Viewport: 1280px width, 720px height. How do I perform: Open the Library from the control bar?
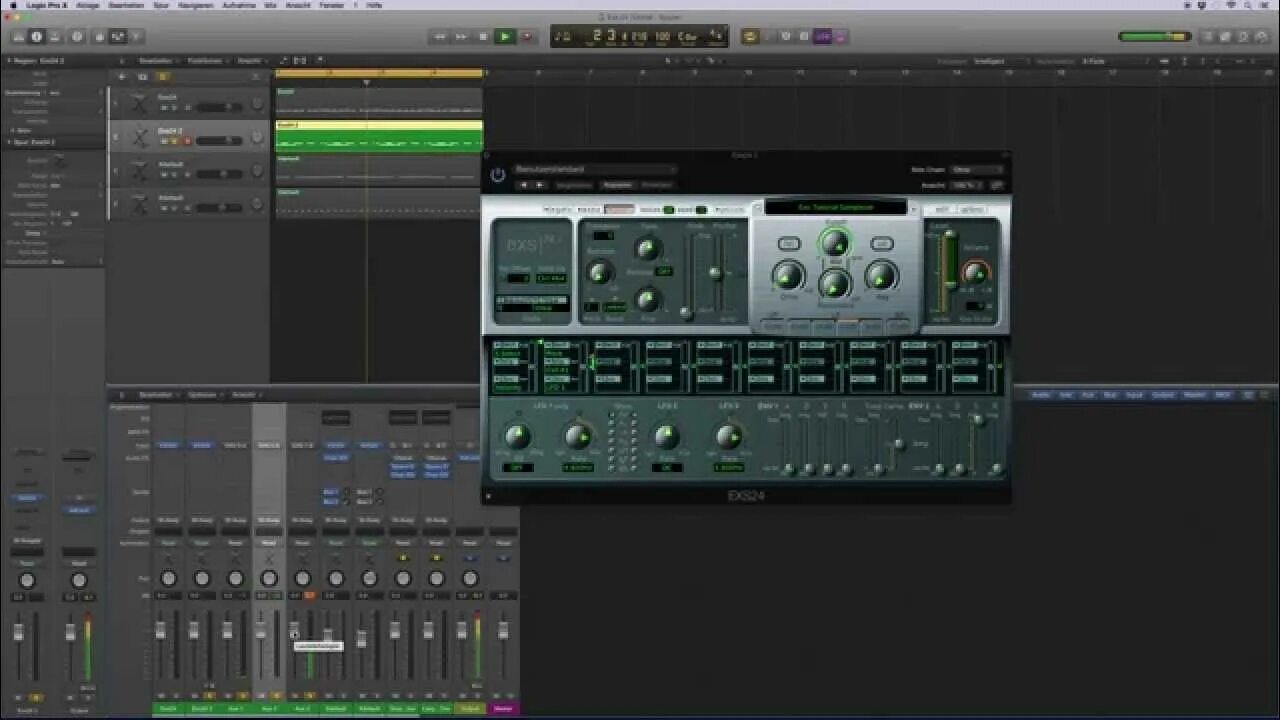(17, 36)
